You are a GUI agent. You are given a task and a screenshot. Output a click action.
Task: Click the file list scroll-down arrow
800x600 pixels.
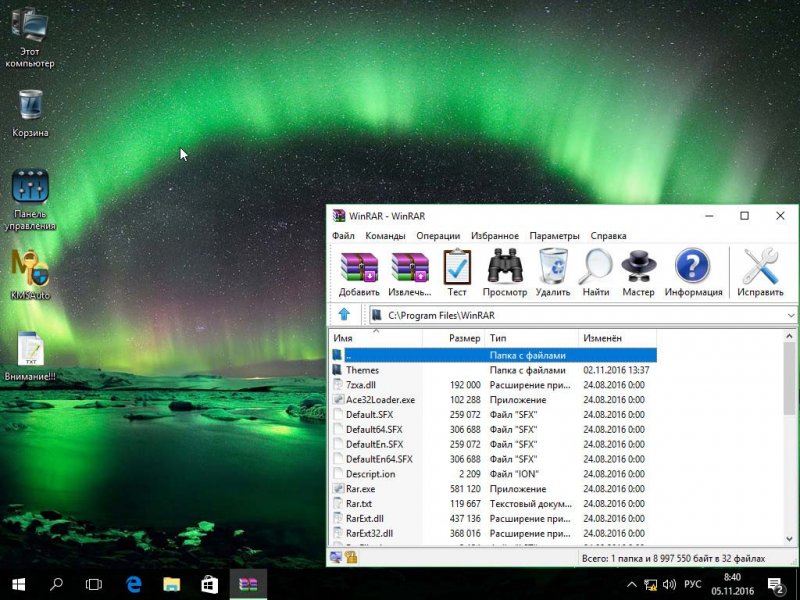coord(789,539)
